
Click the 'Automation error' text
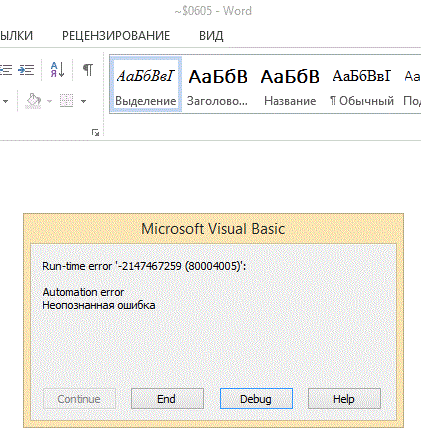(83, 292)
